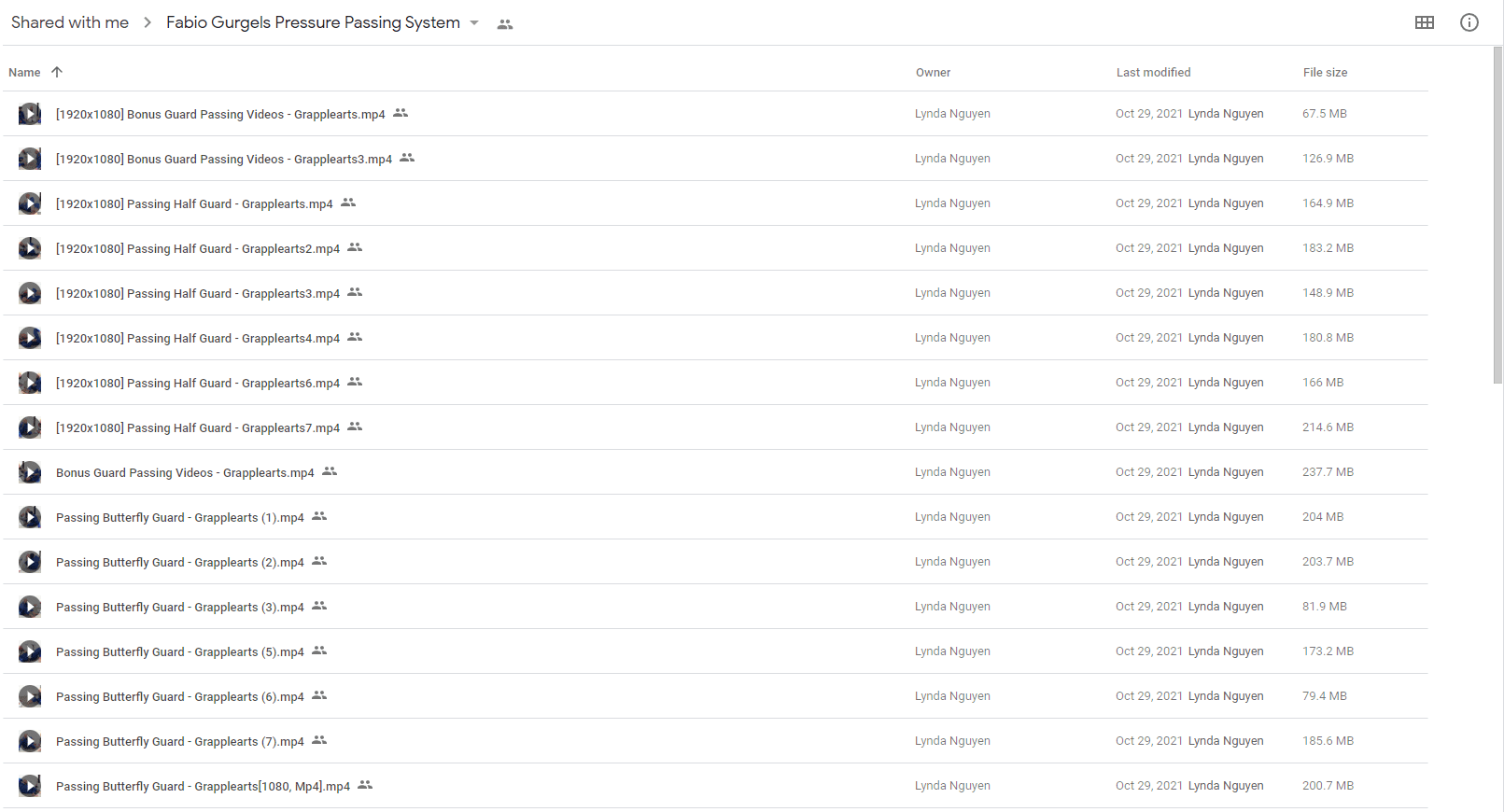The image size is (1504, 812).
Task: Click video icon of Passing Half Guard - Grapplearts7.mp4
Action: click(30, 427)
